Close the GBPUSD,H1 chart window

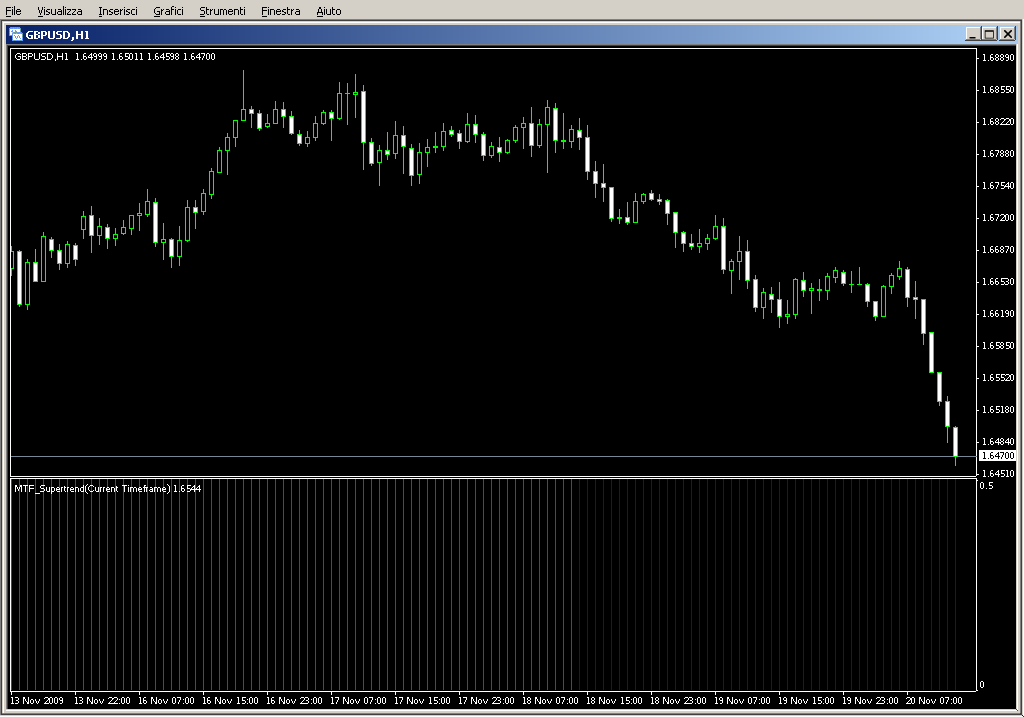(x=1008, y=34)
